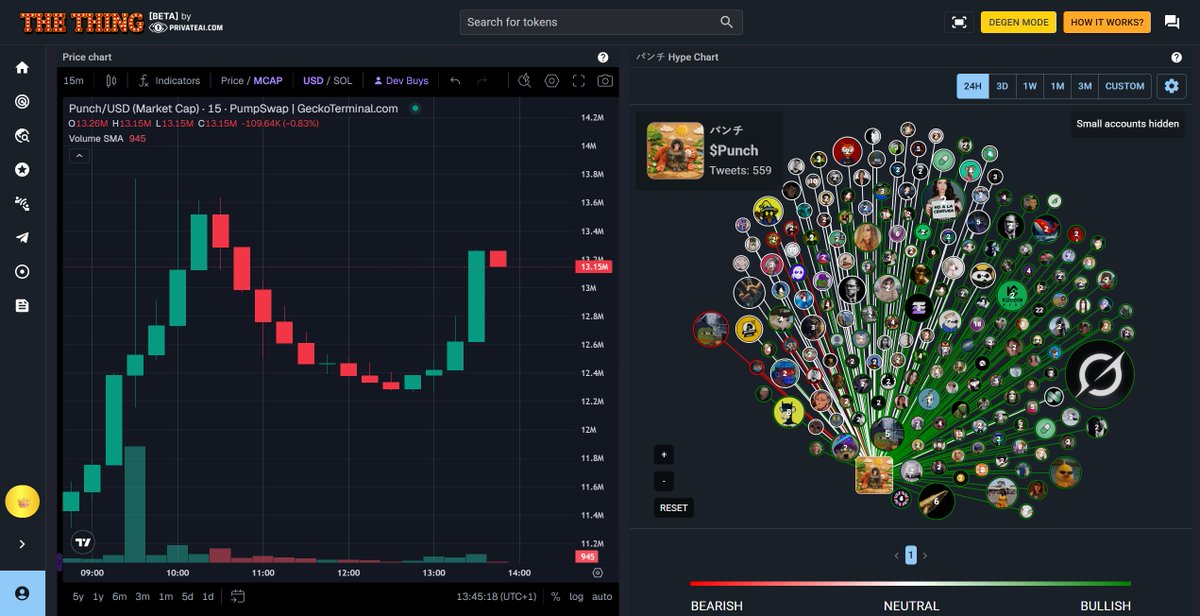The width and height of the screenshot is (1200, 616).
Task: Select the 24H timeframe tab
Action: pyautogui.click(x=972, y=86)
